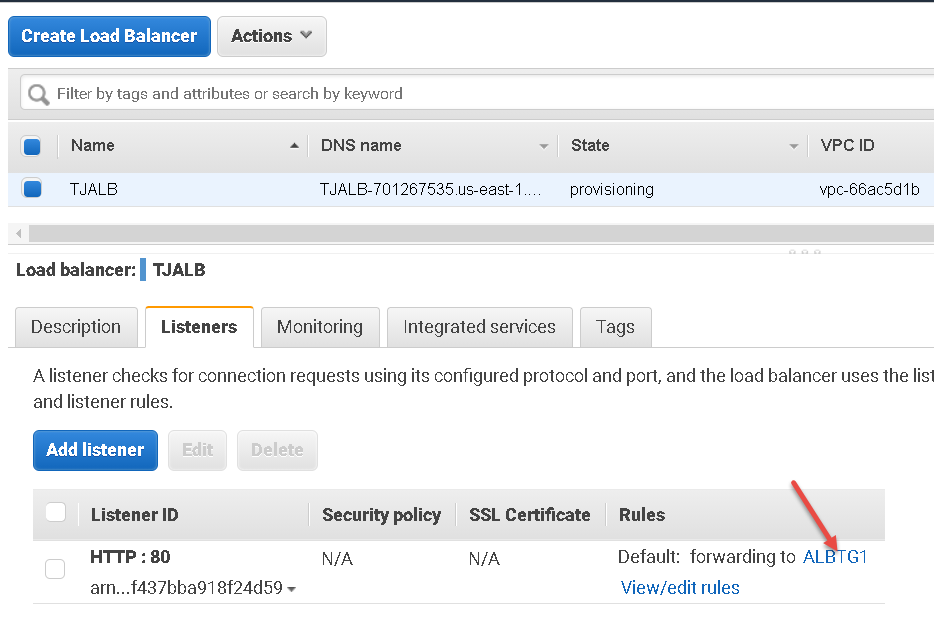Click the left scroll arrow below the table
The image size is (934, 624).
click(x=18, y=232)
